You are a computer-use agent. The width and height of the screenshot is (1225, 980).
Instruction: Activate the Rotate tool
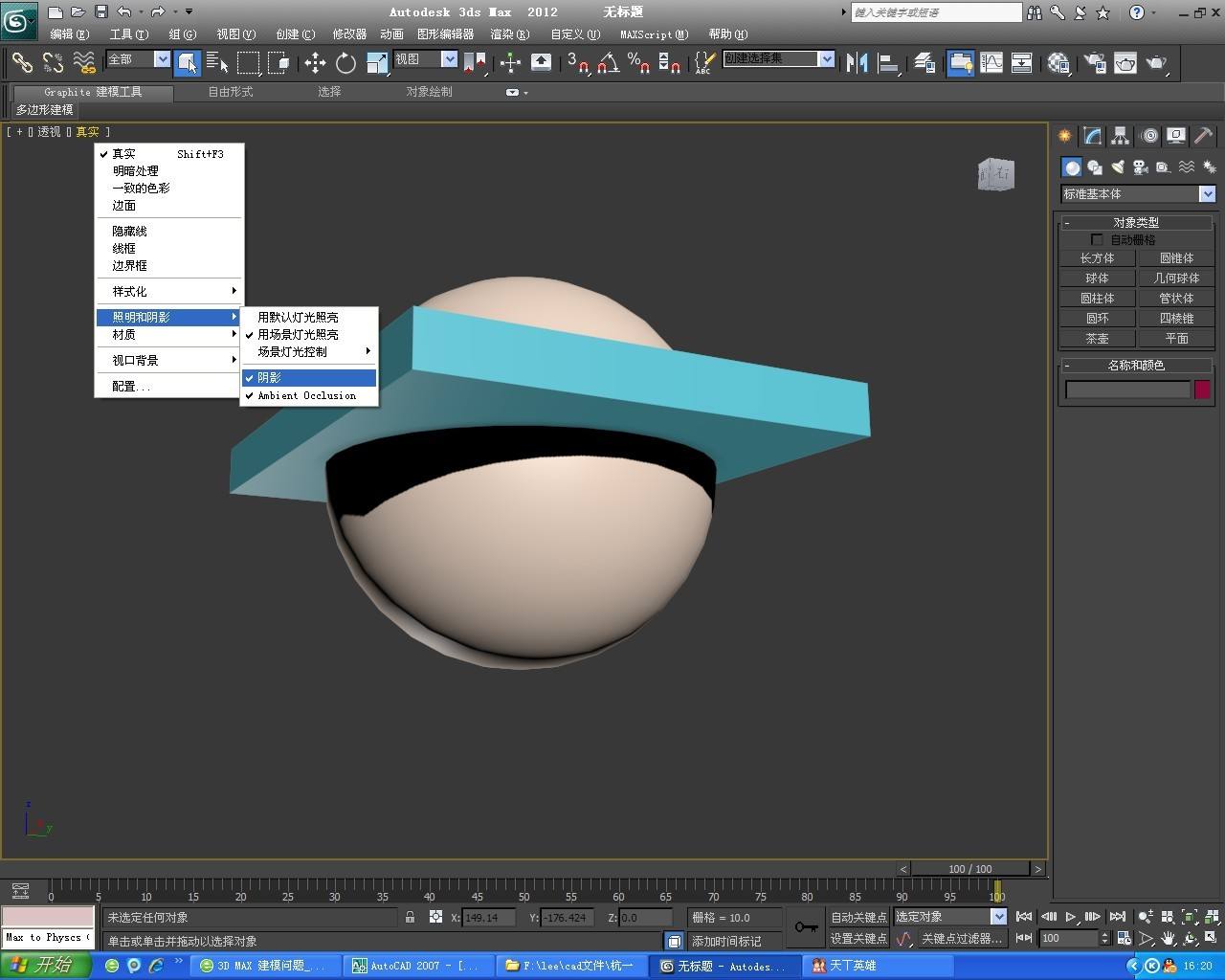pyautogui.click(x=345, y=63)
